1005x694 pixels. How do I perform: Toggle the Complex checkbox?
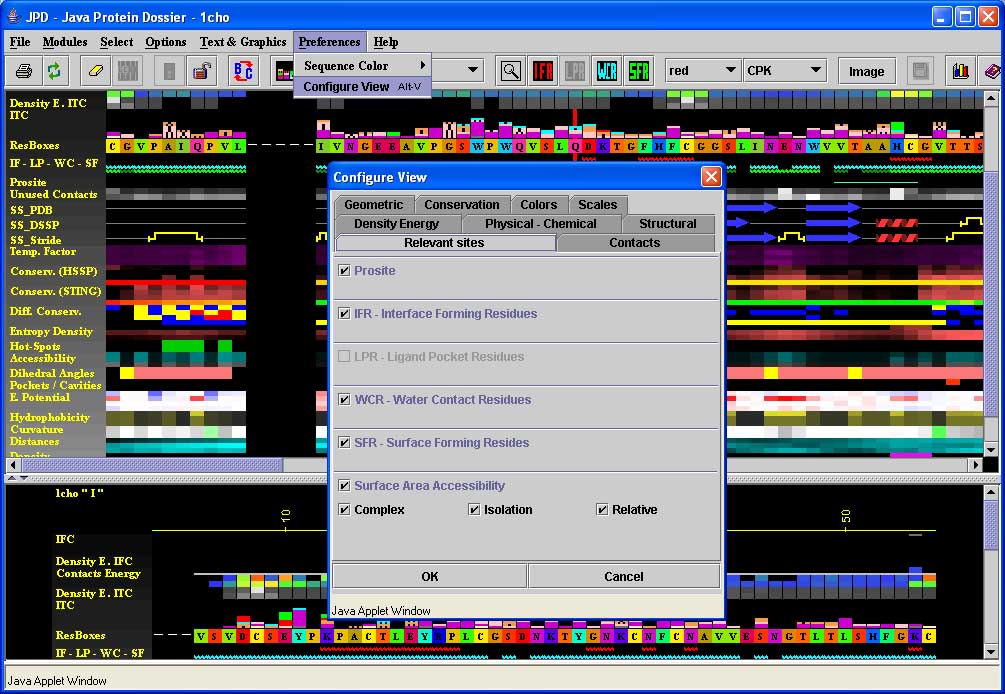[344, 509]
